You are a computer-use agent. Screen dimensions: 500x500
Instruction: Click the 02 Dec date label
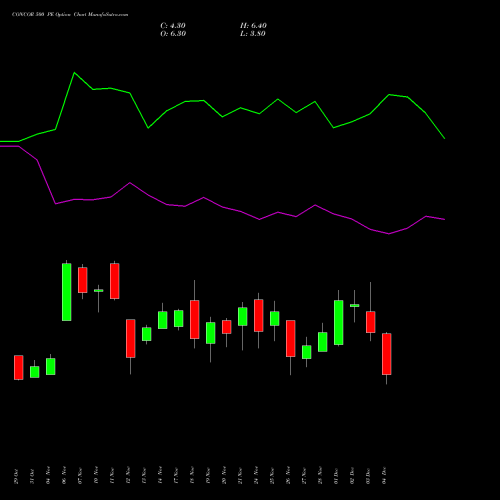[352, 476]
